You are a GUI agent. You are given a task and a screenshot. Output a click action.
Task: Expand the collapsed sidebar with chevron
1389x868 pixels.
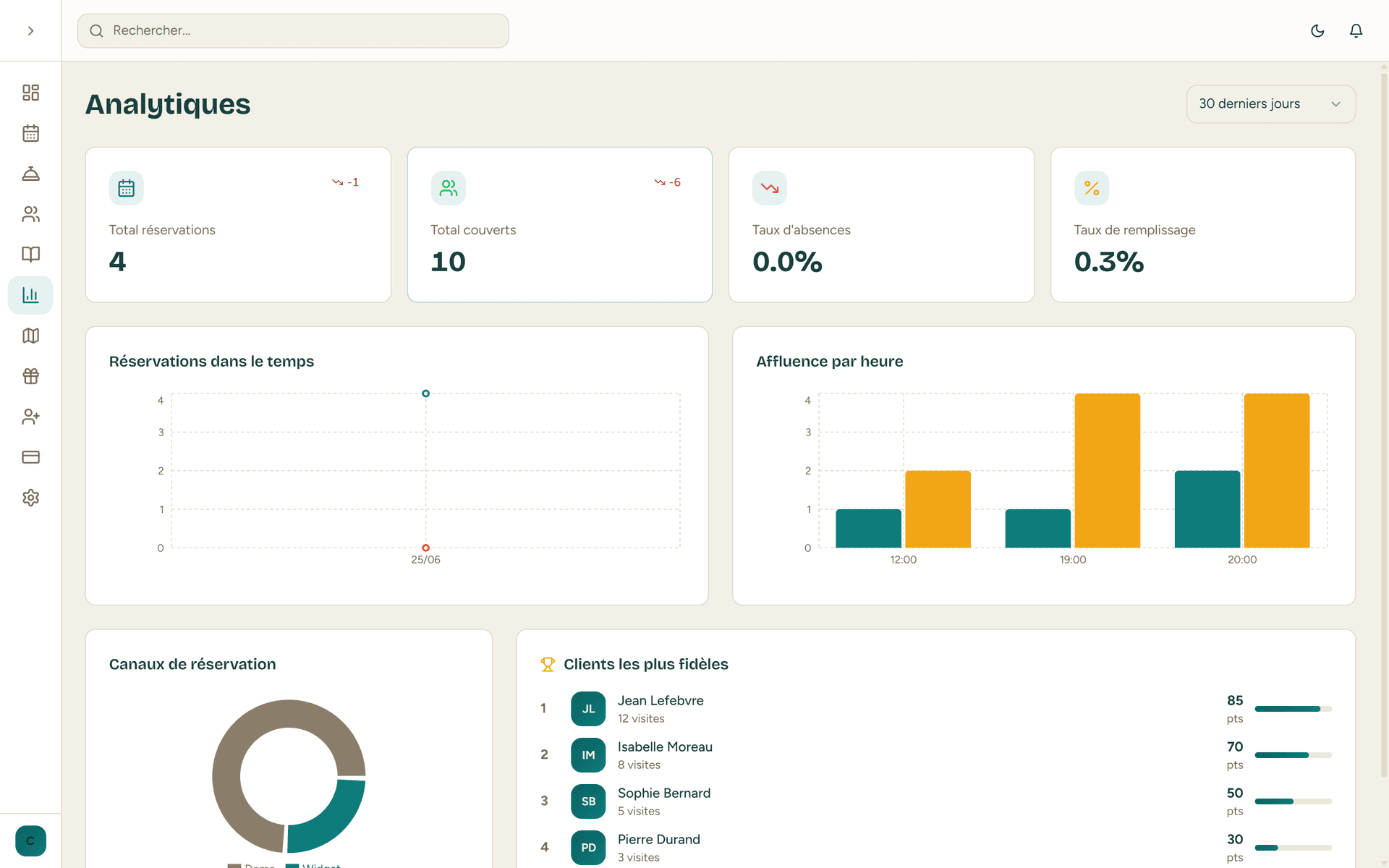(30, 30)
